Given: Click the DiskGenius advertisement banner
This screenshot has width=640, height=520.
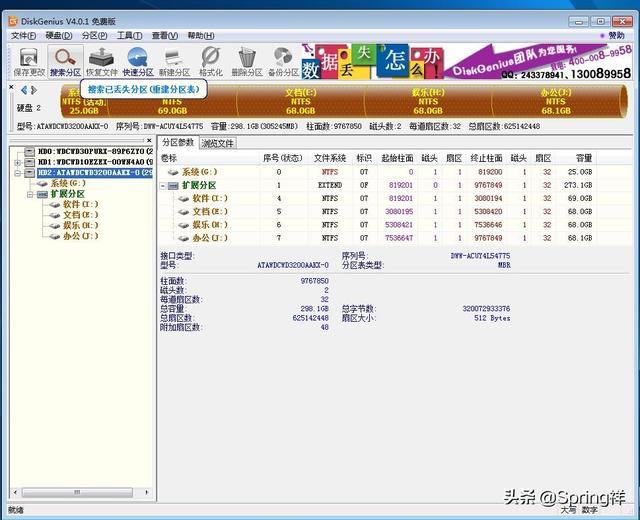Looking at the screenshot, I should [x=467, y=61].
